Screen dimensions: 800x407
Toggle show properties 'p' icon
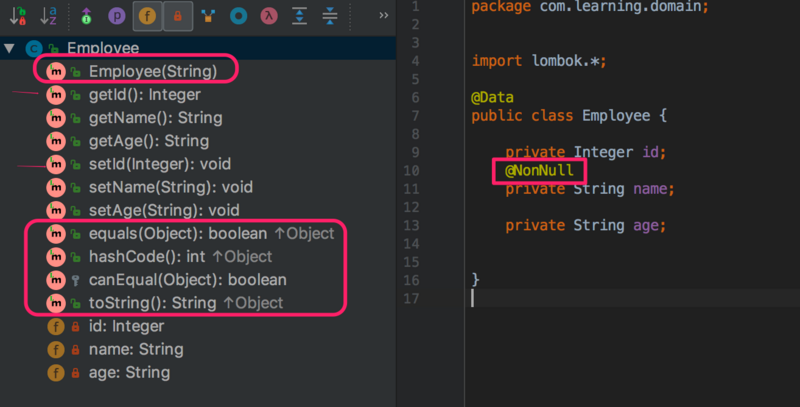[x=117, y=16]
